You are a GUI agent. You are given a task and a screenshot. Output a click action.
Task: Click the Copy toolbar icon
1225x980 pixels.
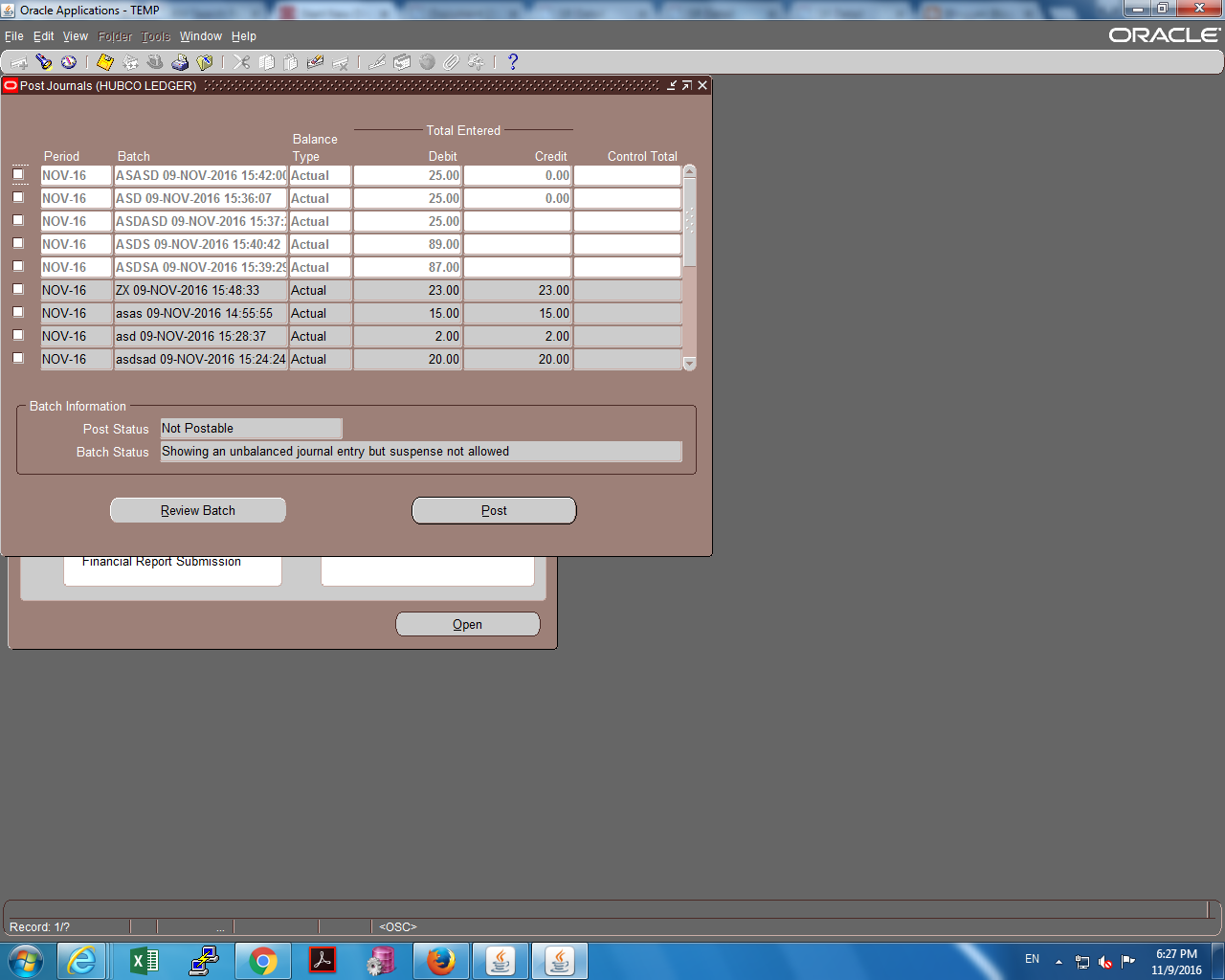[267, 61]
